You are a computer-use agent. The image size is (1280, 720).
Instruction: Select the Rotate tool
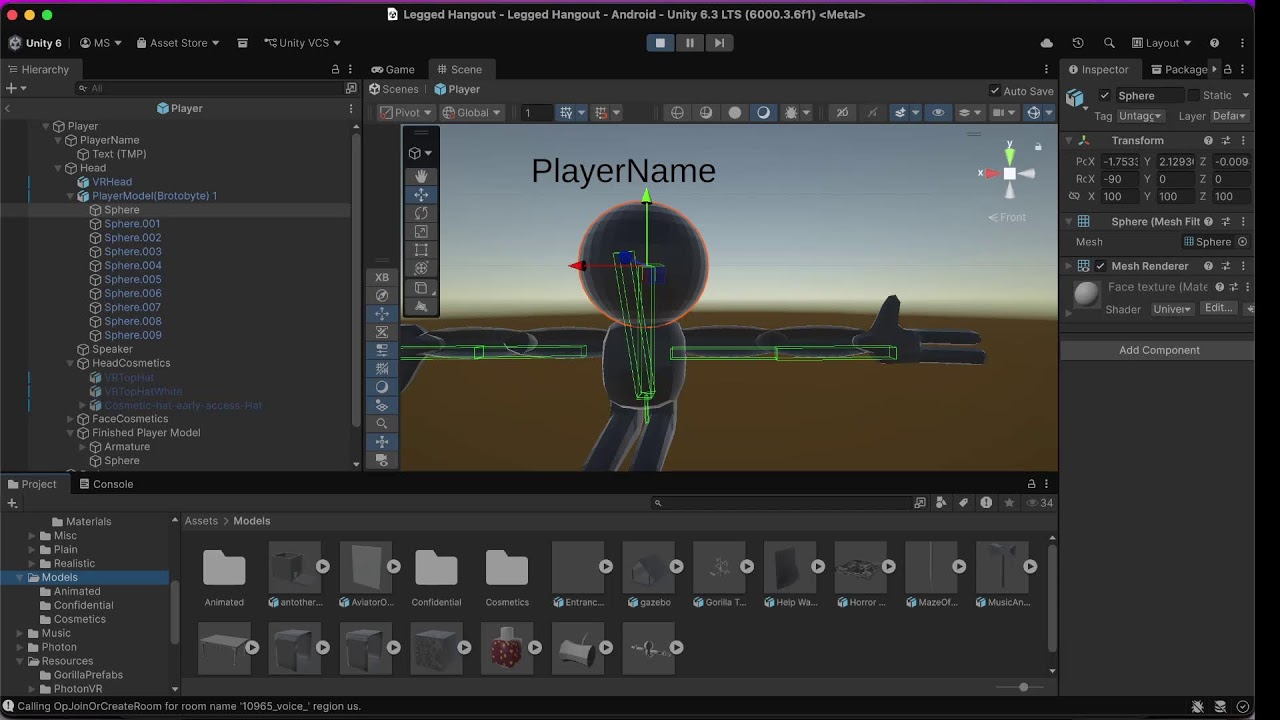(x=421, y=213)
